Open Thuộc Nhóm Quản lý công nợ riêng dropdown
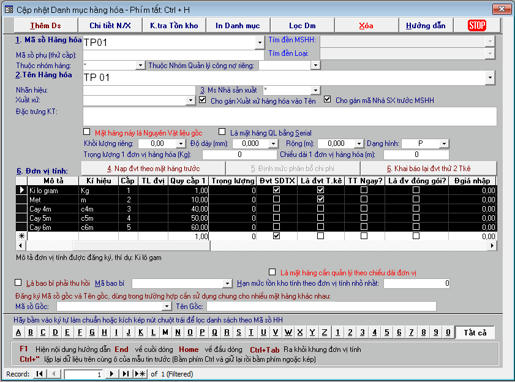Image resolution: width=515 pixels, height=382 pixels. click(315, 65)
